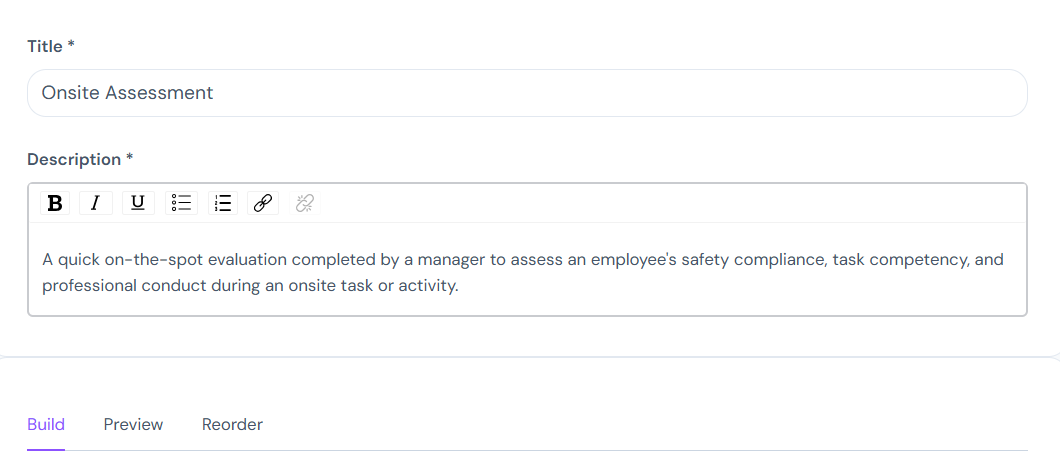Open the Reorder tab
The width and height of the screenshot is (1060, 472).
233,425
